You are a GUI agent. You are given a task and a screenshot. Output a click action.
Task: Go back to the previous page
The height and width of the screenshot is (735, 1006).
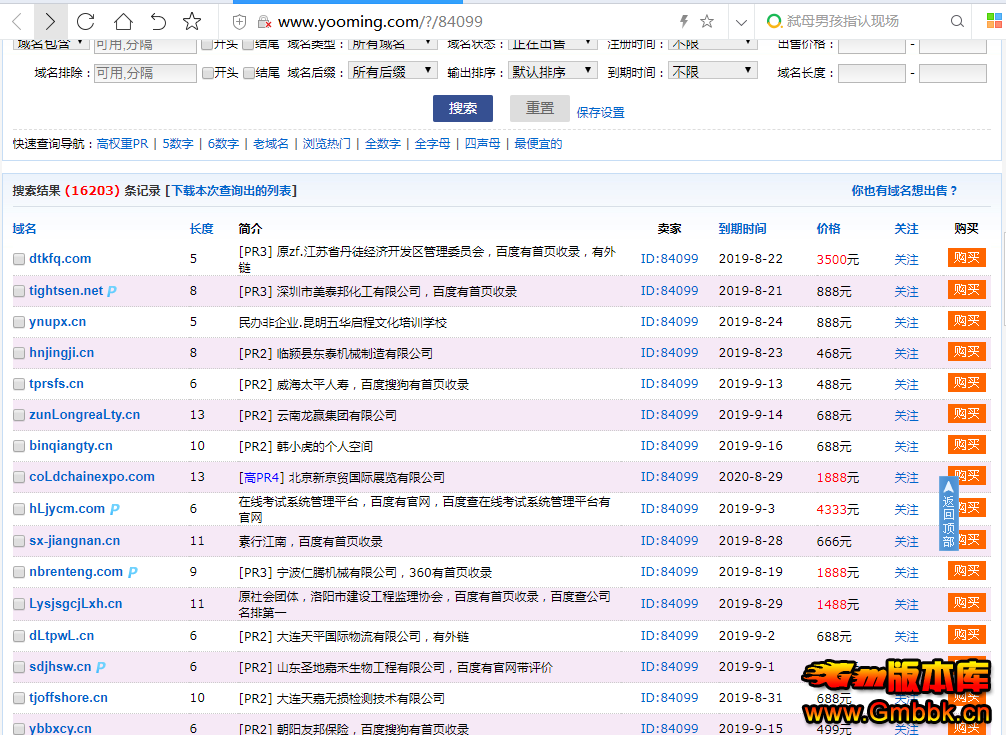point(17,22)
